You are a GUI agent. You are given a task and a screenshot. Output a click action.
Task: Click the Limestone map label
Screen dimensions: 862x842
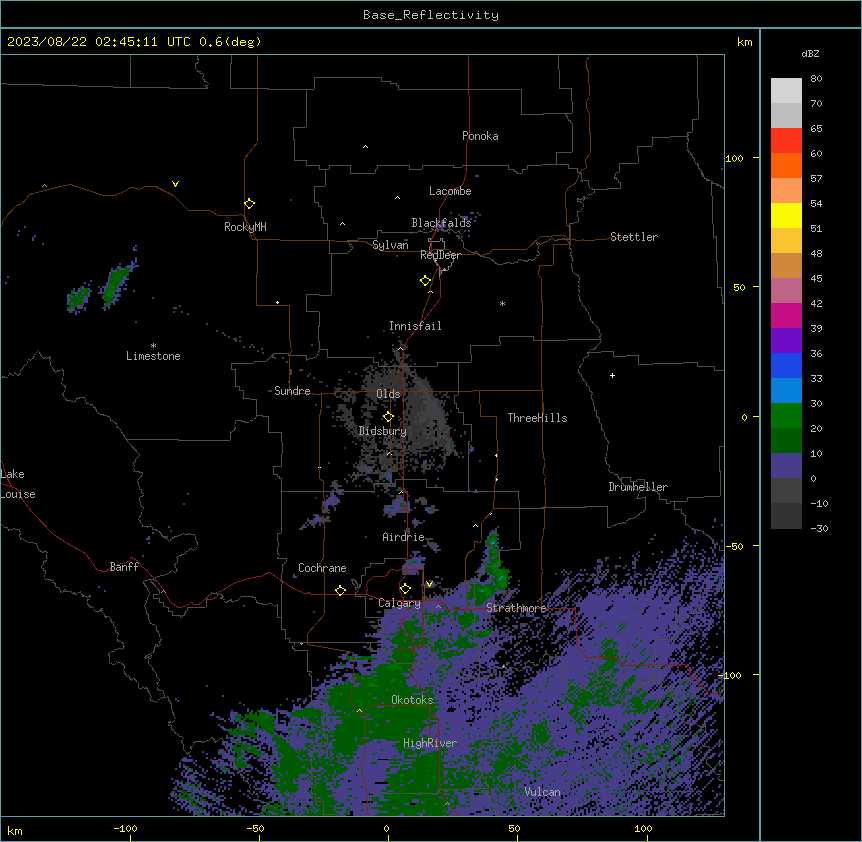(153, 356)
